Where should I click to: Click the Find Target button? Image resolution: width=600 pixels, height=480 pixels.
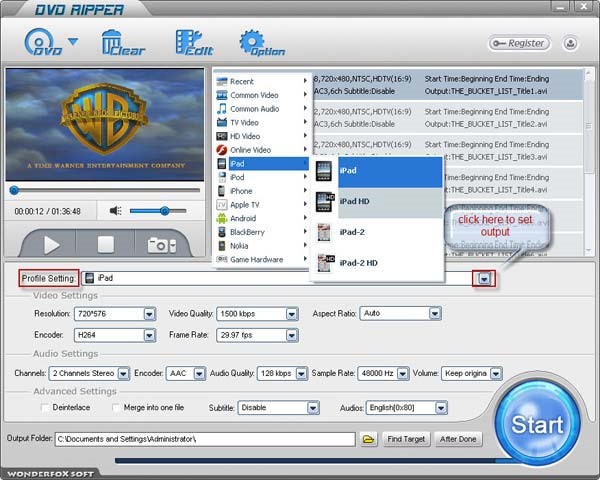tap(406, 439)
